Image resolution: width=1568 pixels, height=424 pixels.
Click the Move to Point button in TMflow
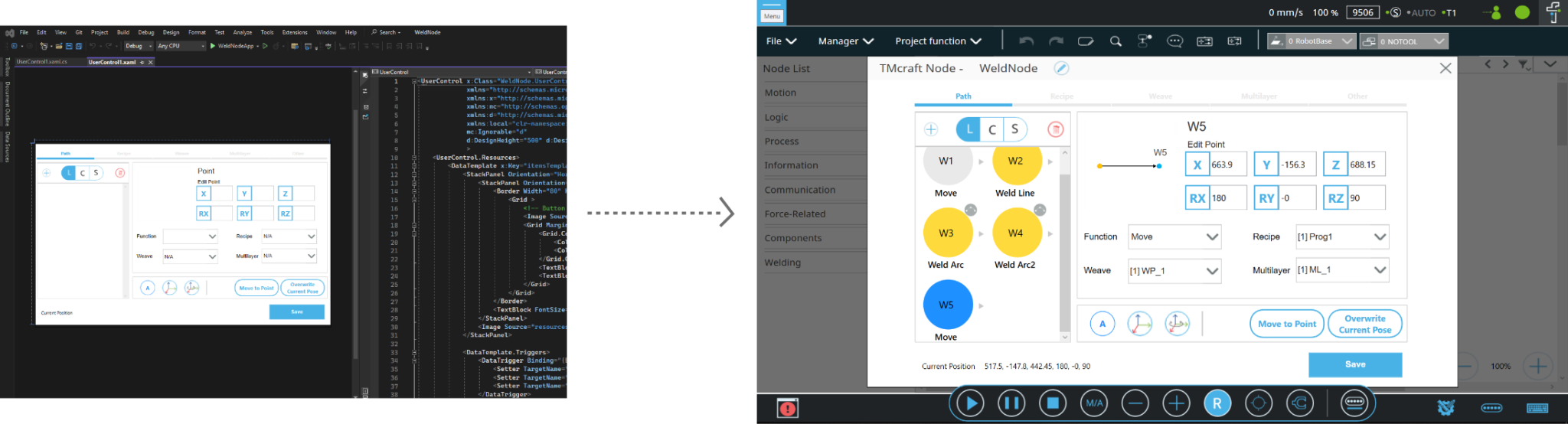point(1287,324)
